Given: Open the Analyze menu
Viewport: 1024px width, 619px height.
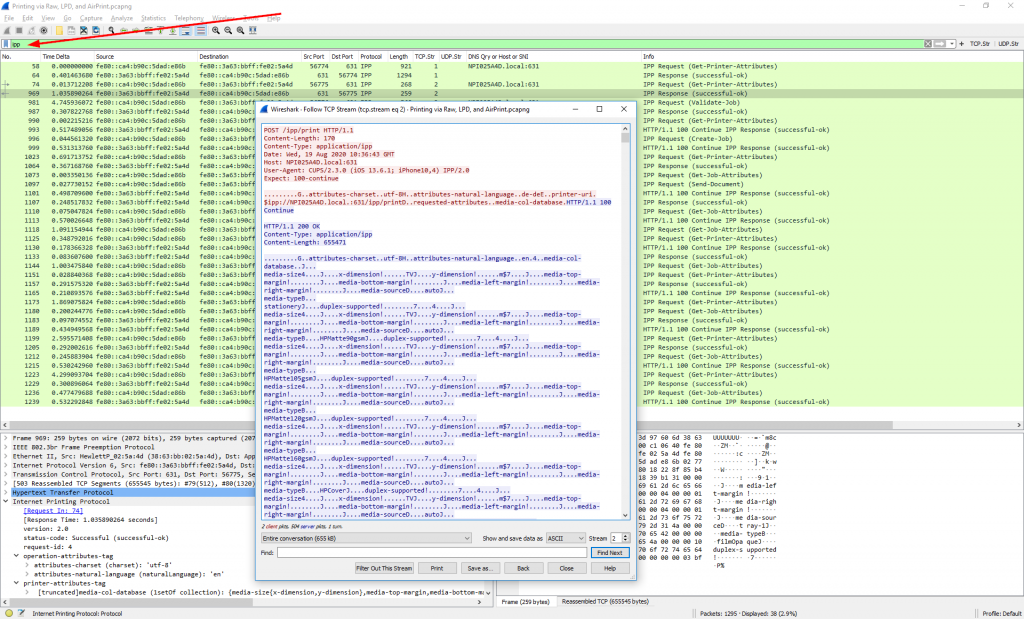Looking at the screenshot, I should point(123,18).
